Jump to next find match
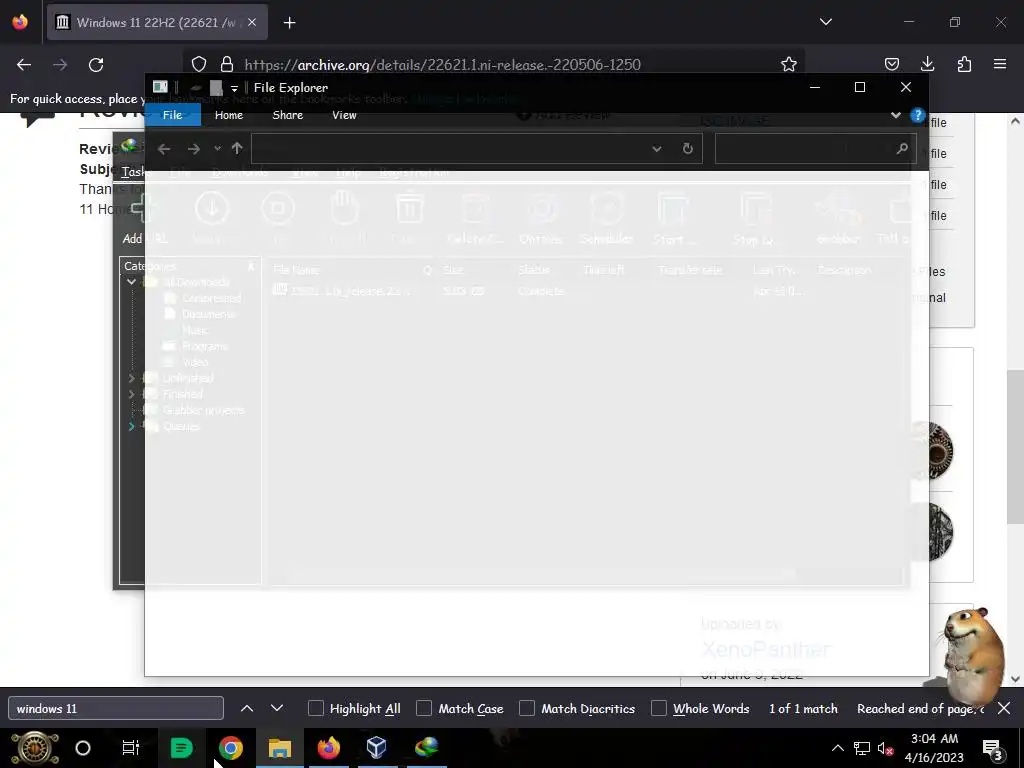1024x768 pixels. pos(277,708)
